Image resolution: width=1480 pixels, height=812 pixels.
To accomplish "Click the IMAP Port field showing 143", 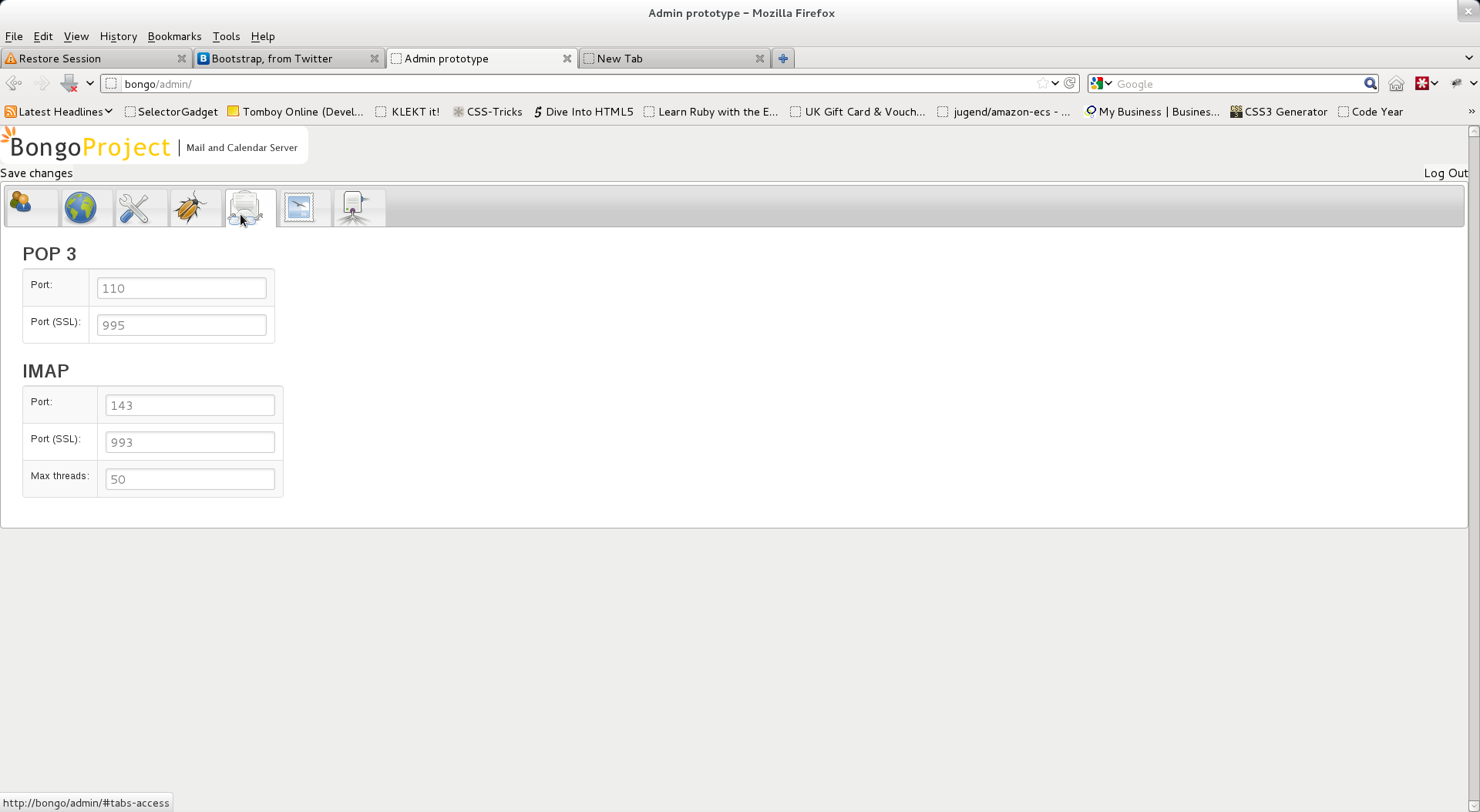I will pyautogui.click(x=190, y=405).
